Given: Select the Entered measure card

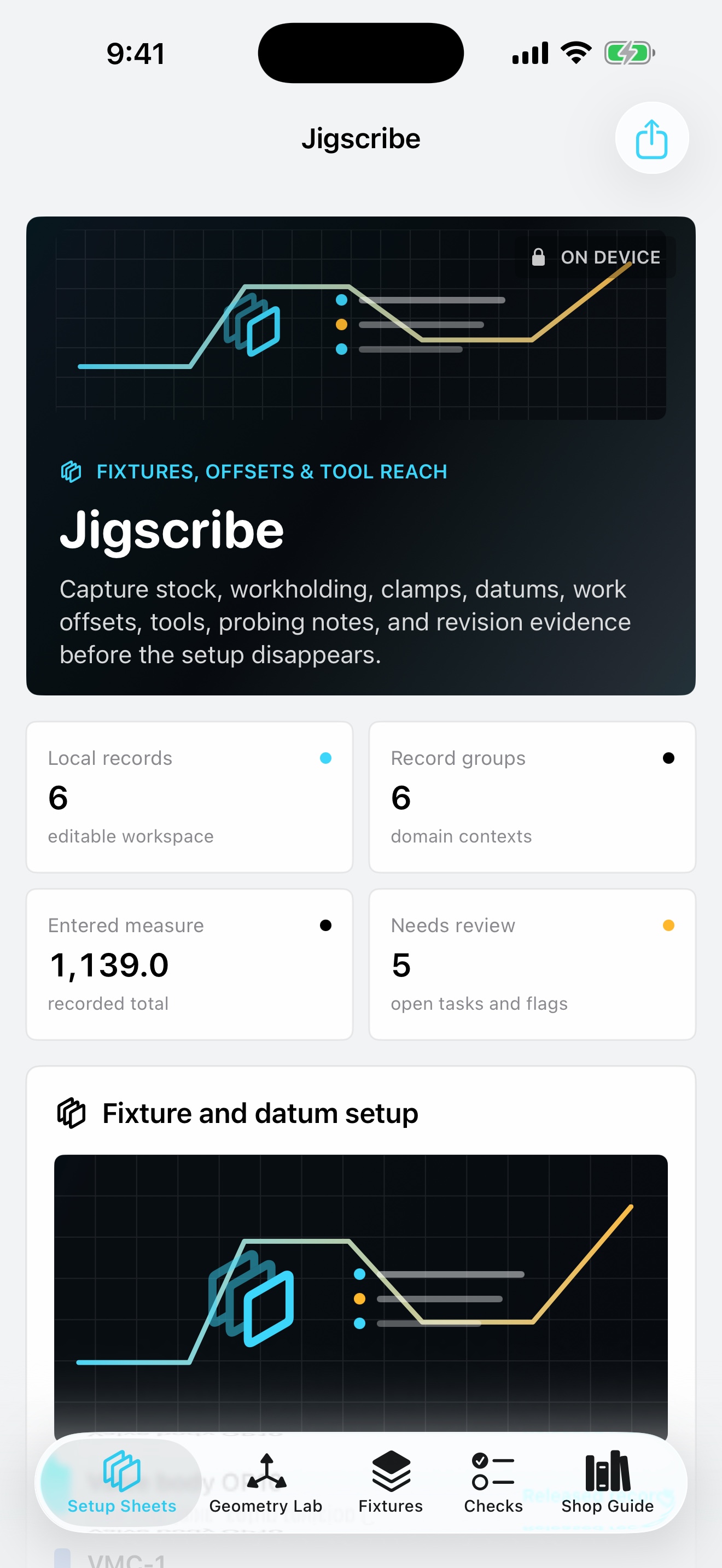Looking at the screenshot, I should 189,965.
